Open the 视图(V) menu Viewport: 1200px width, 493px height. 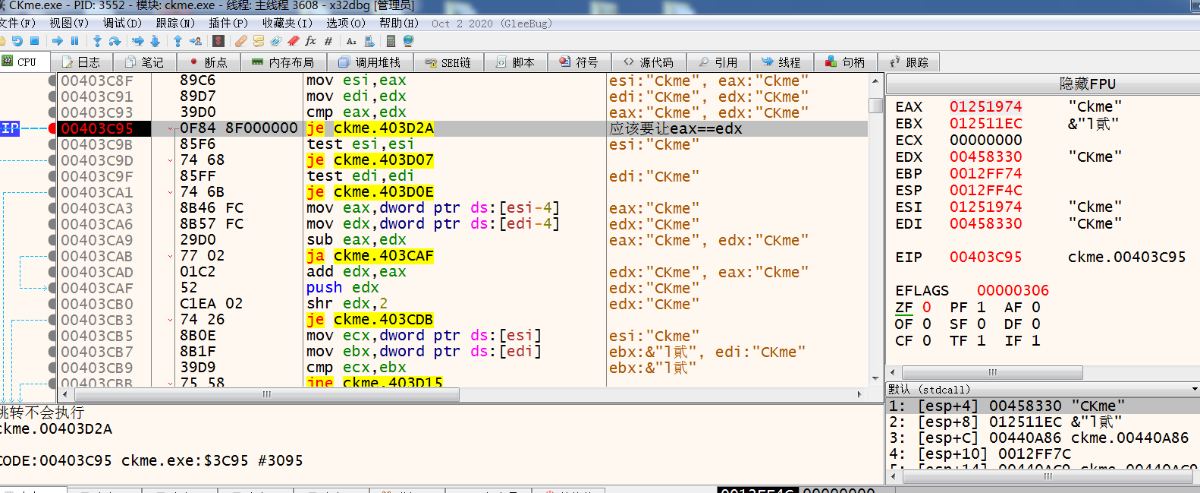(68, 22)
